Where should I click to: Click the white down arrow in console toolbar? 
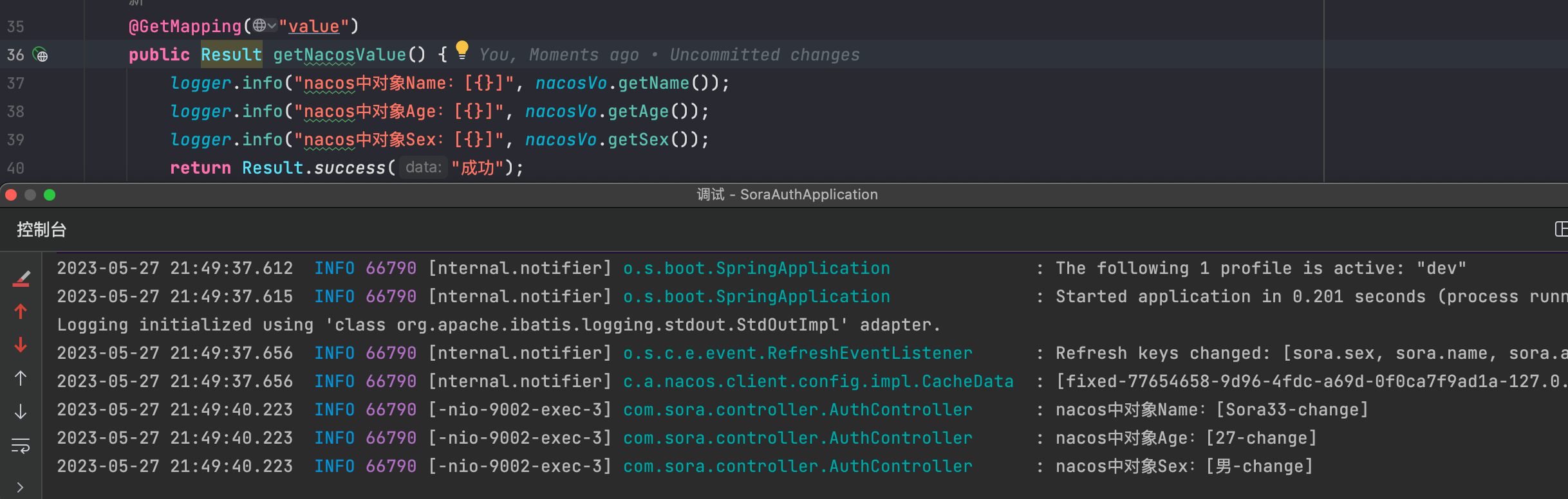21,412
